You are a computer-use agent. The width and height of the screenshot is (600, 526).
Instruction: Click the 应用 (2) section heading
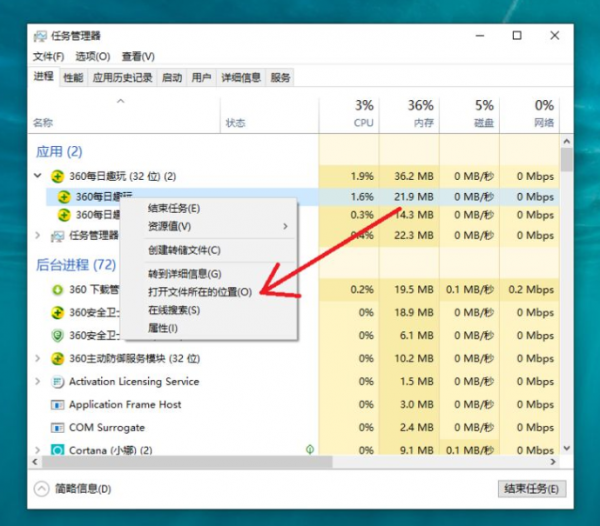(x=59, y=151)
